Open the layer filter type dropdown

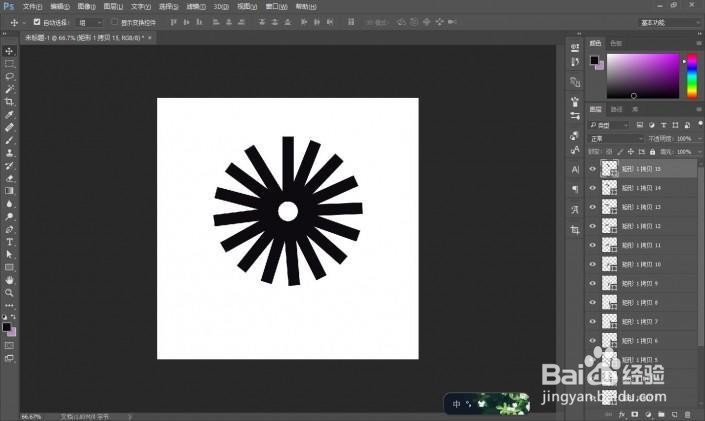click(x=608, y=125)
